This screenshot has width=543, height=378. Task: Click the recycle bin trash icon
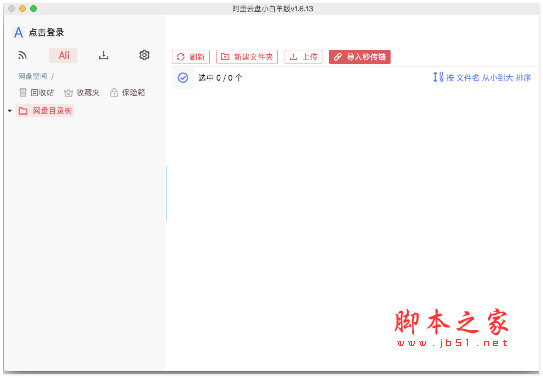pos(23,92)
